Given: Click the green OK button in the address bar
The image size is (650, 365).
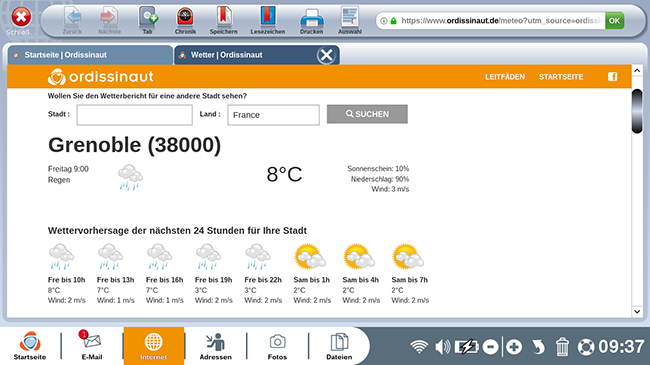Looking at the screenshot, I should coord(614,20).
